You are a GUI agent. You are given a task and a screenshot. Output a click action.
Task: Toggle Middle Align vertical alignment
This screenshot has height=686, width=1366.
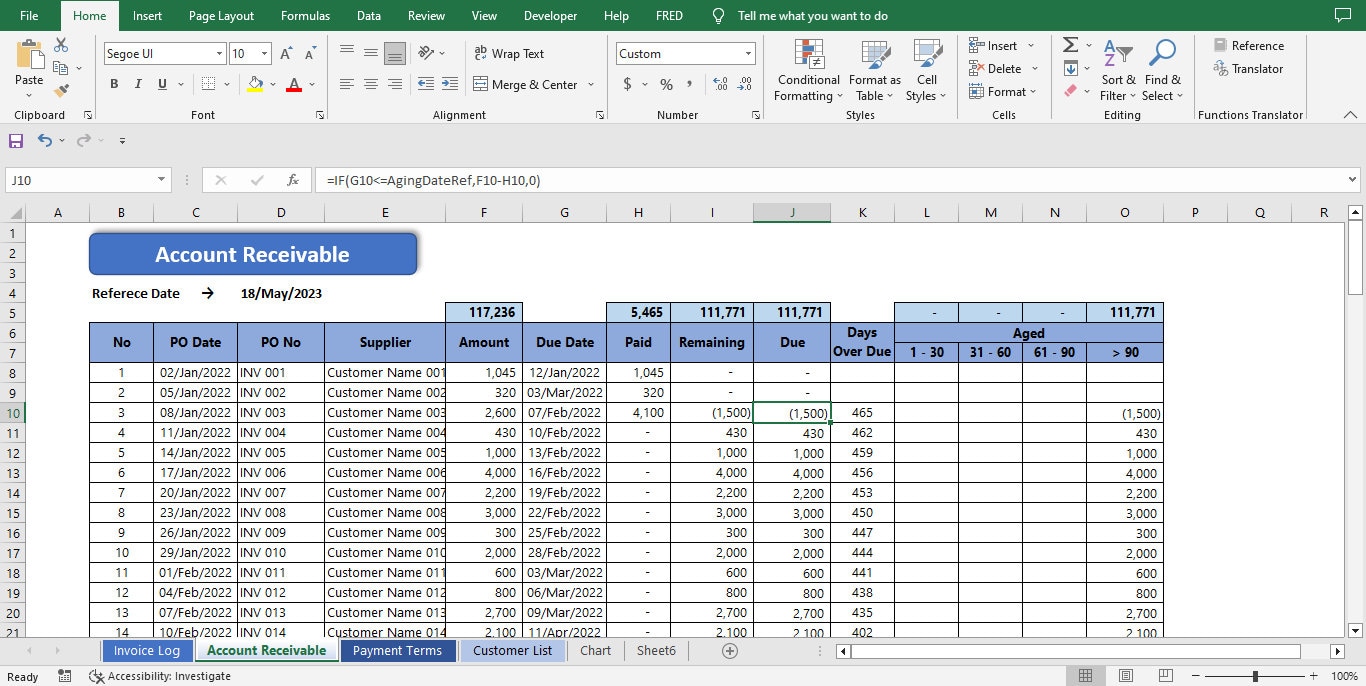coord(371,54)
